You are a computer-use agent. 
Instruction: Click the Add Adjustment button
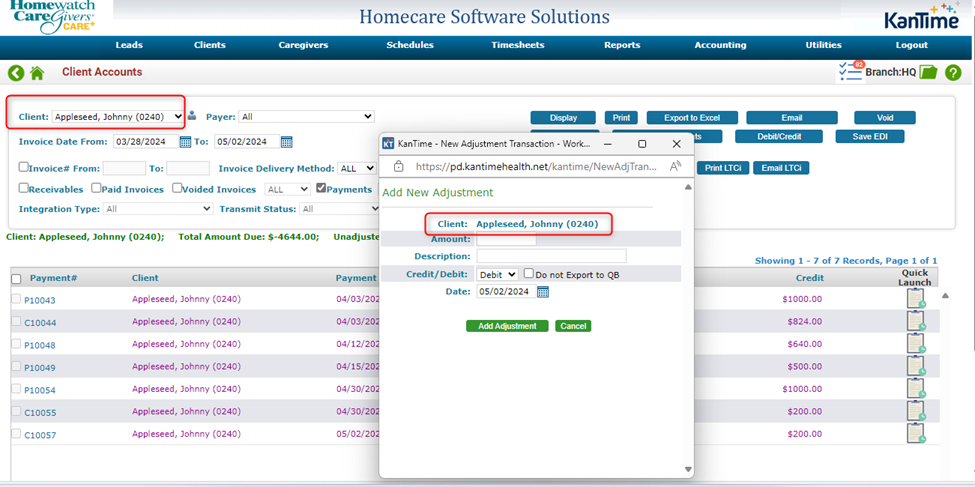tap(507, 326)
